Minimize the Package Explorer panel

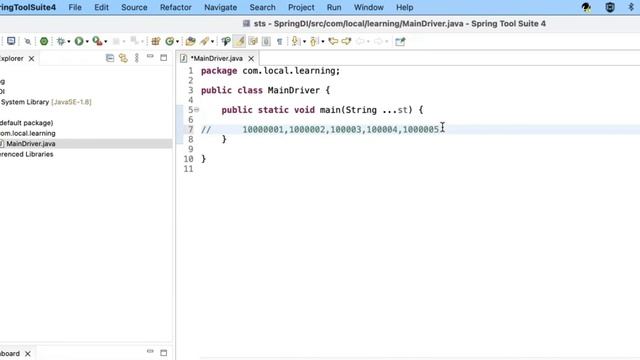click(150, 56)
